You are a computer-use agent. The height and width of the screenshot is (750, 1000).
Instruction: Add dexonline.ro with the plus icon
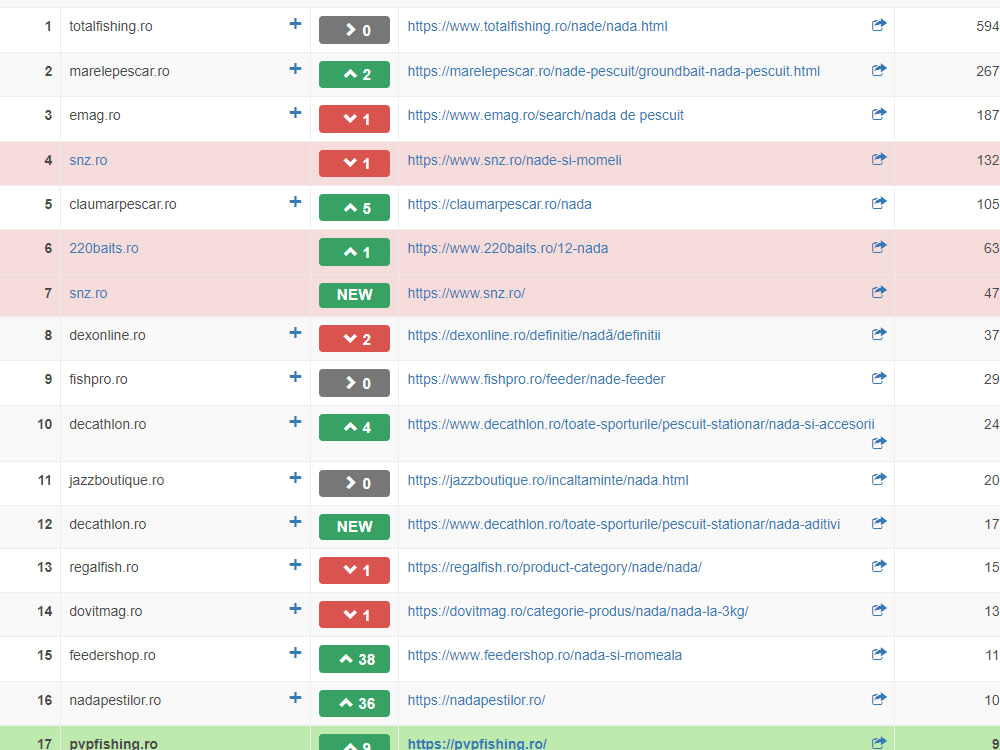[295, 333]
